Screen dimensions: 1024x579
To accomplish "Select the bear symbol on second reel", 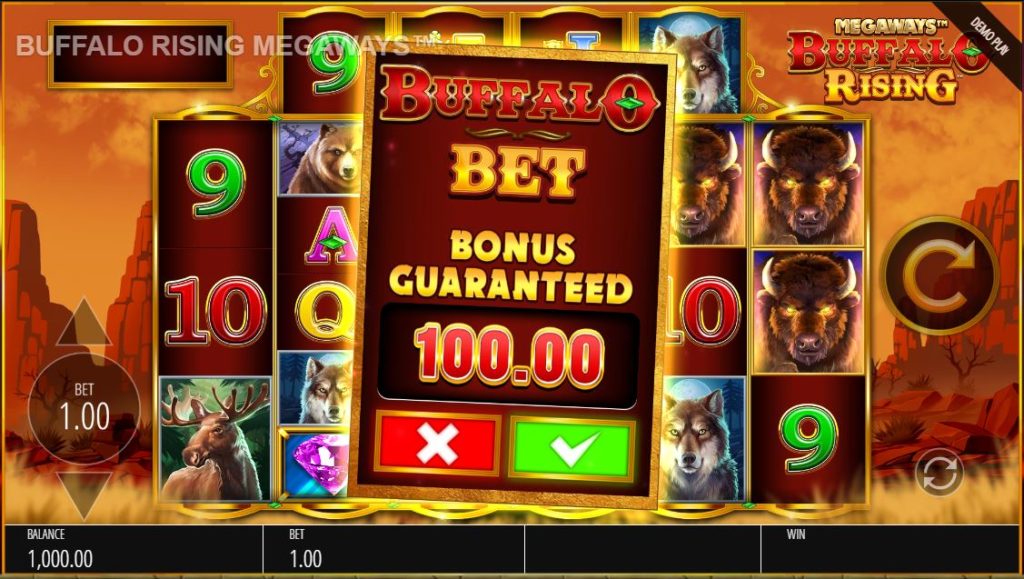I will pyautogui.click(x=319, y=159).
